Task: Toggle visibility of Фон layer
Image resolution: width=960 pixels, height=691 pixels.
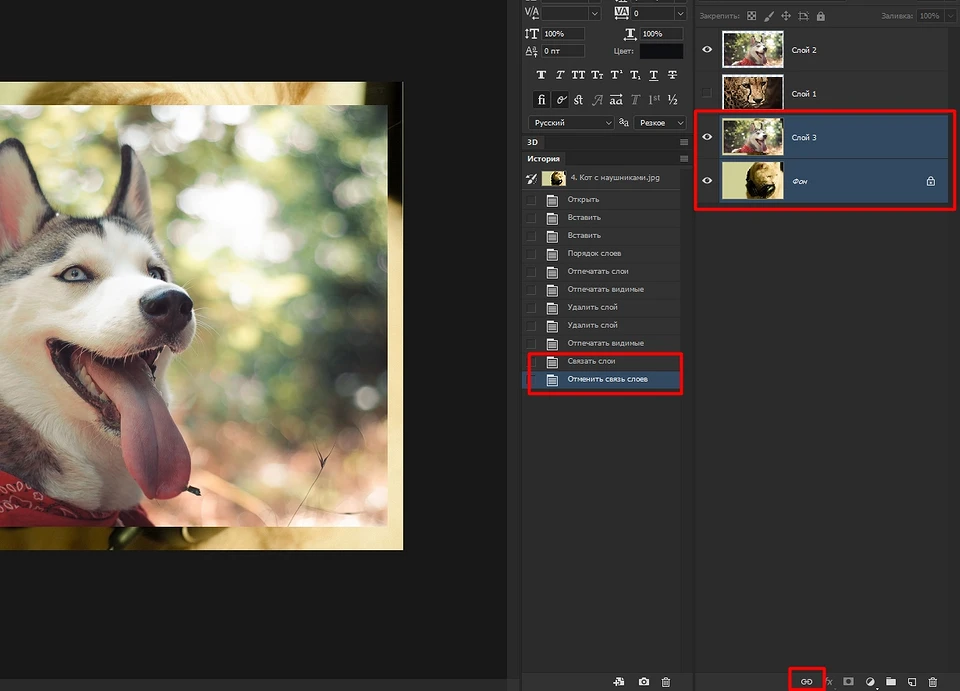Action: [x=707, y=181]
